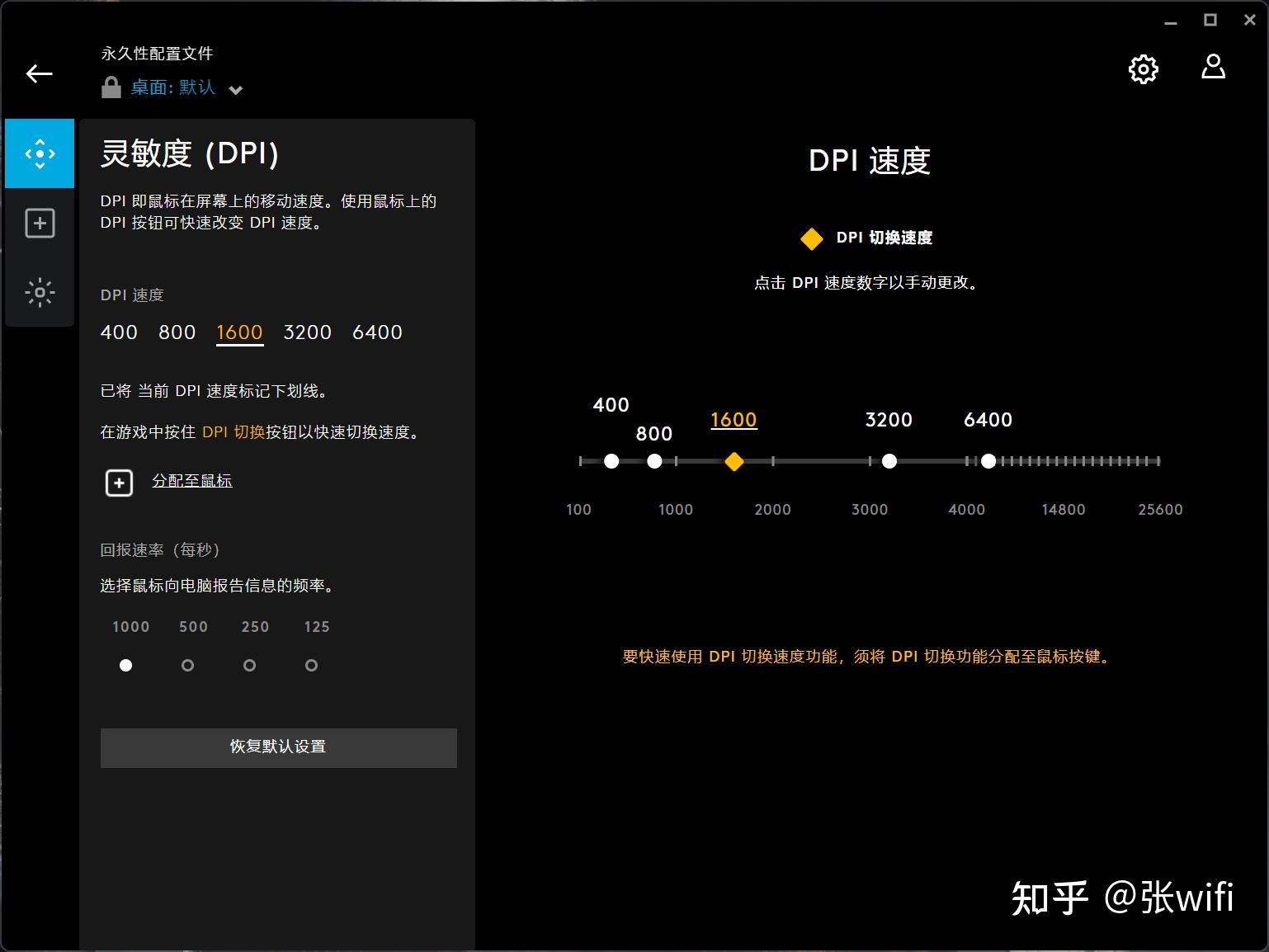Expand the 桌面: 默认 profile dropdown

click(x=236, y=89)
